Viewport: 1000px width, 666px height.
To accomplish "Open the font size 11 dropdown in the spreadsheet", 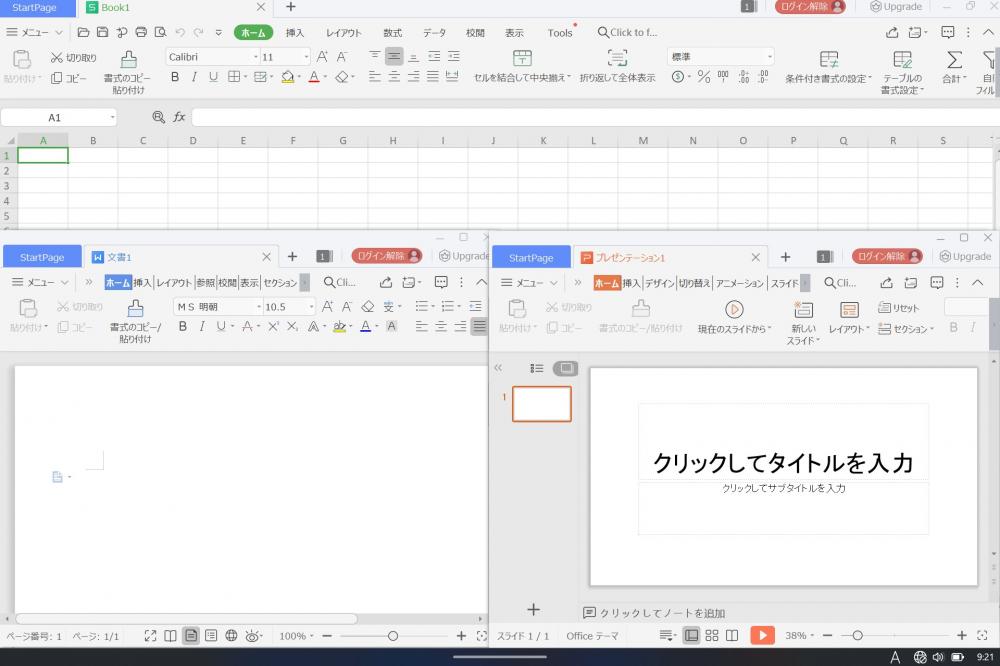I will click(306, 57).
